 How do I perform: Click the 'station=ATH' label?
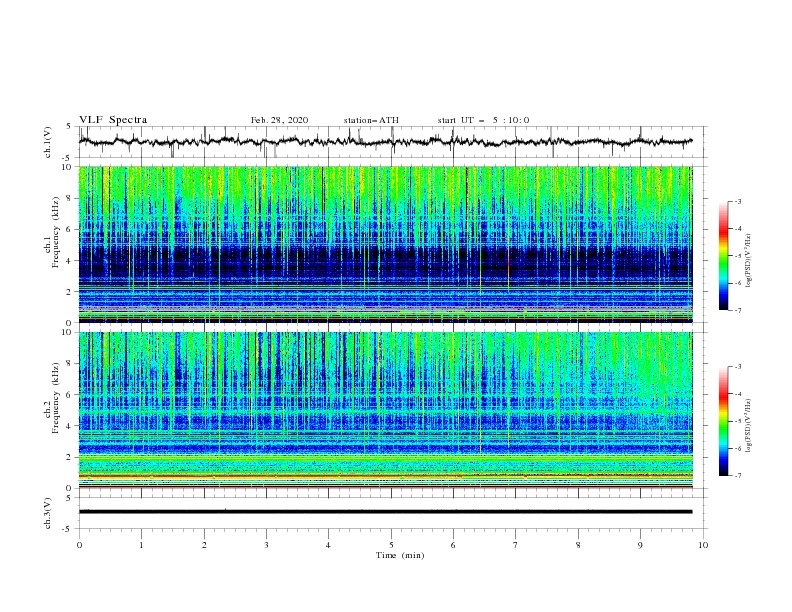tap(371, 120)
